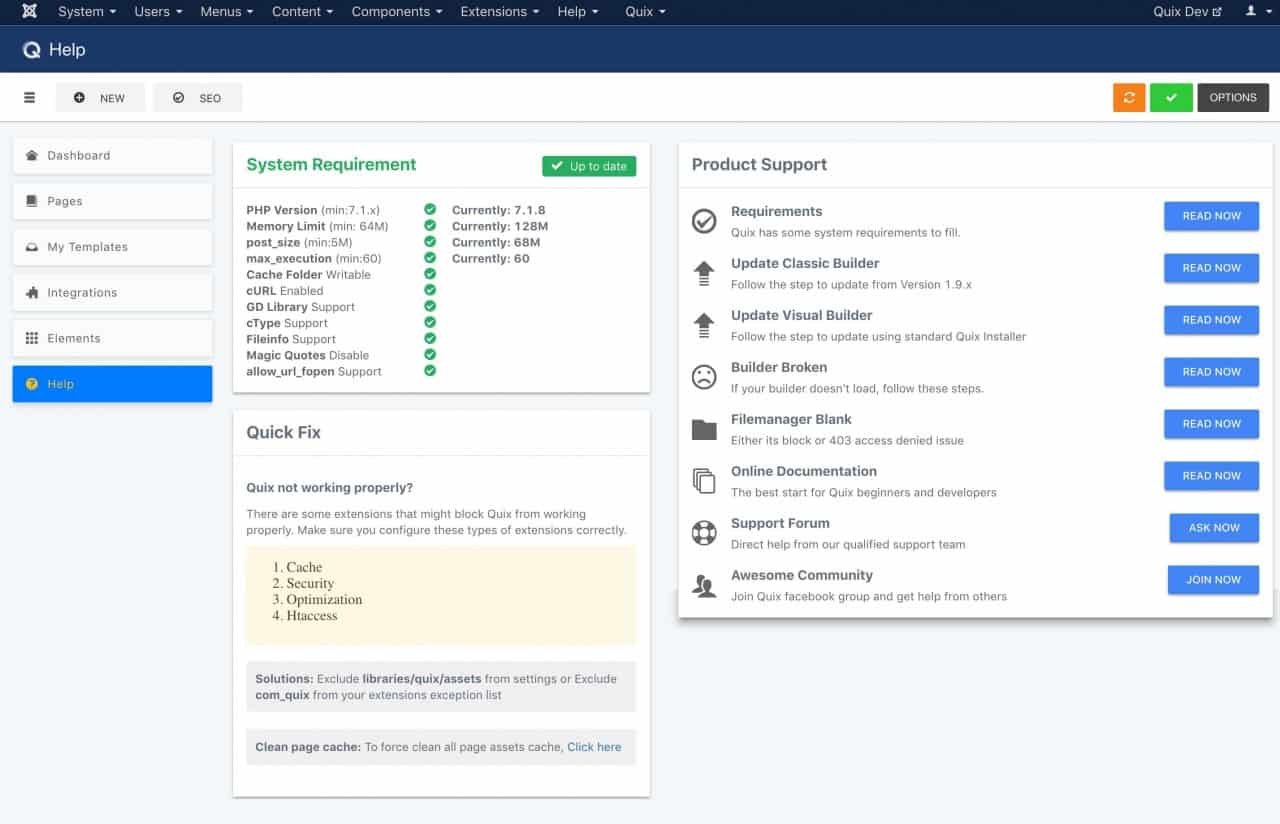Click the 'Click here' clean cache link

point(594,747)
